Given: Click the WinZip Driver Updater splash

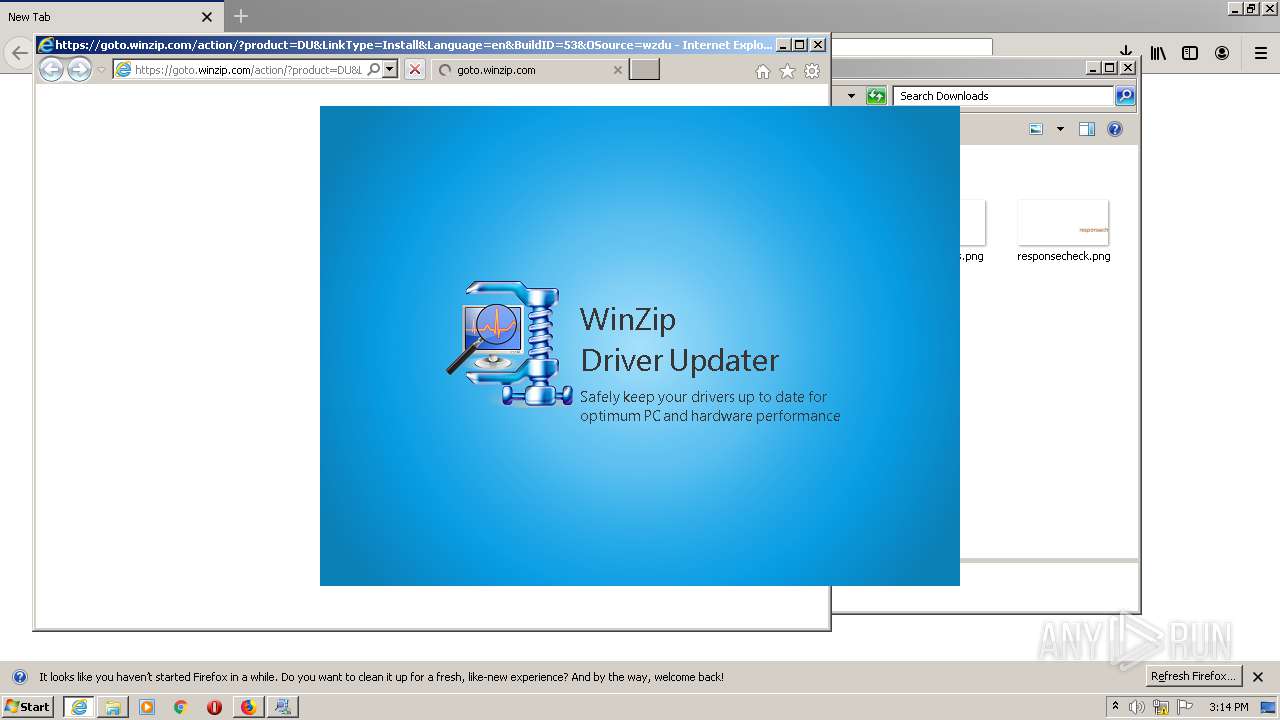Looking at the screenshot, I should tap(640, 346).
